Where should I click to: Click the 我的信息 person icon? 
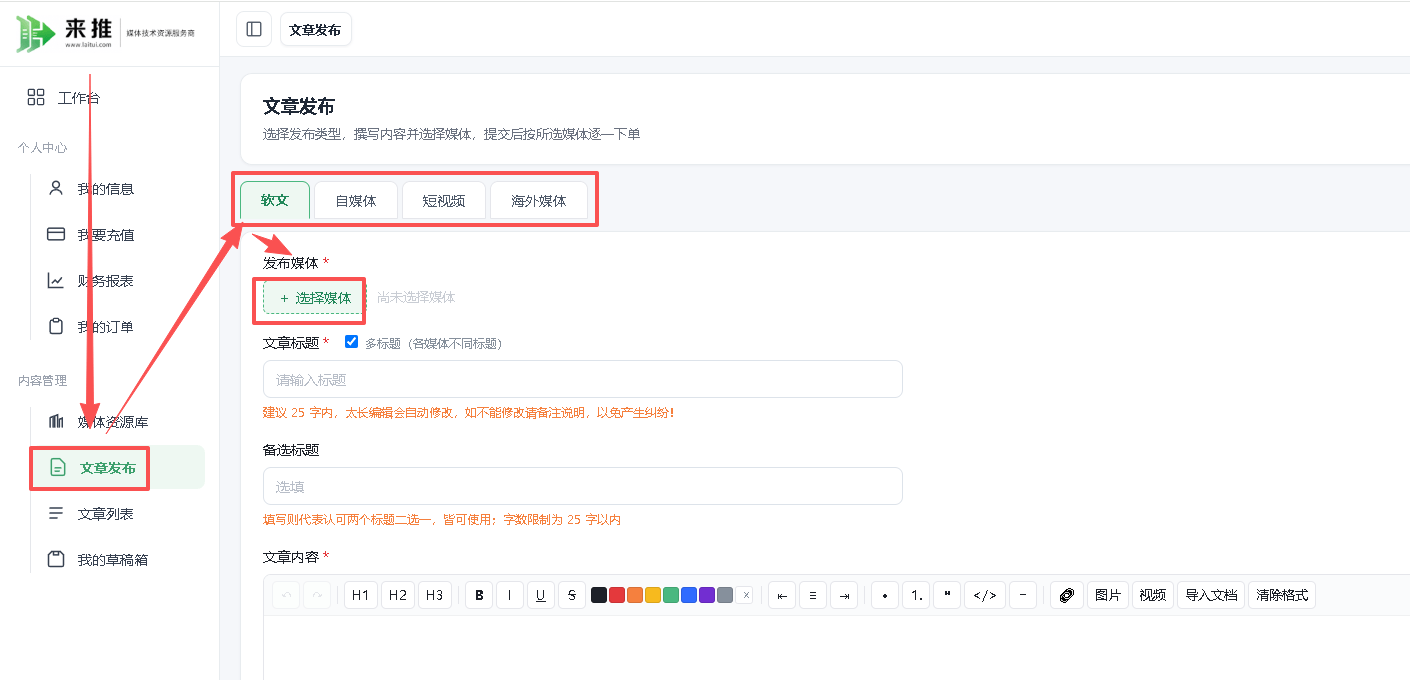[x=56, y=188]
